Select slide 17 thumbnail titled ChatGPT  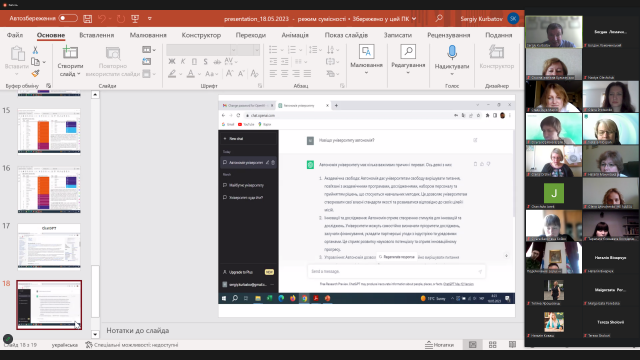[49, 247]
